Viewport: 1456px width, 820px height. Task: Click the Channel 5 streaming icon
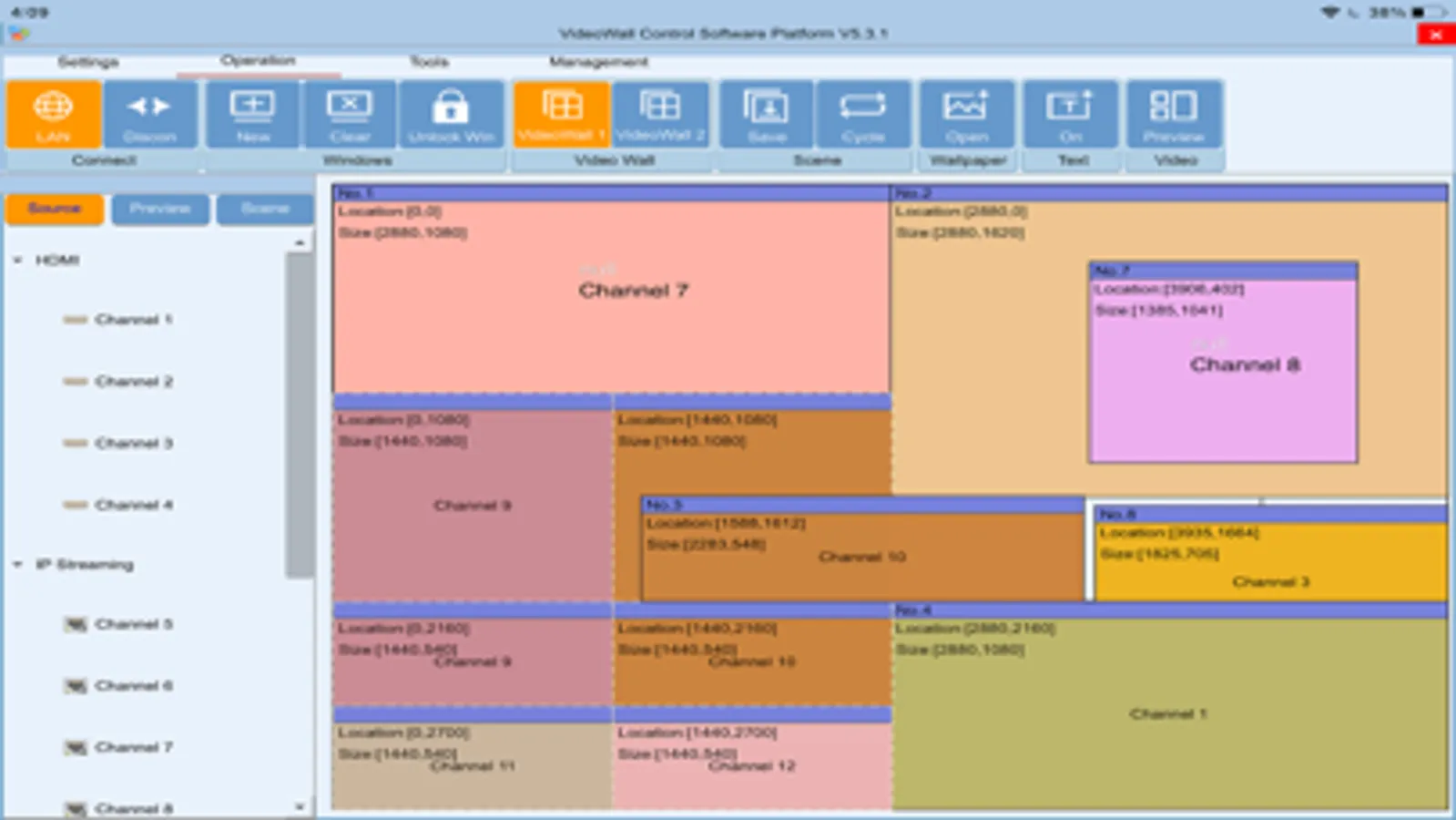point(76,624)
